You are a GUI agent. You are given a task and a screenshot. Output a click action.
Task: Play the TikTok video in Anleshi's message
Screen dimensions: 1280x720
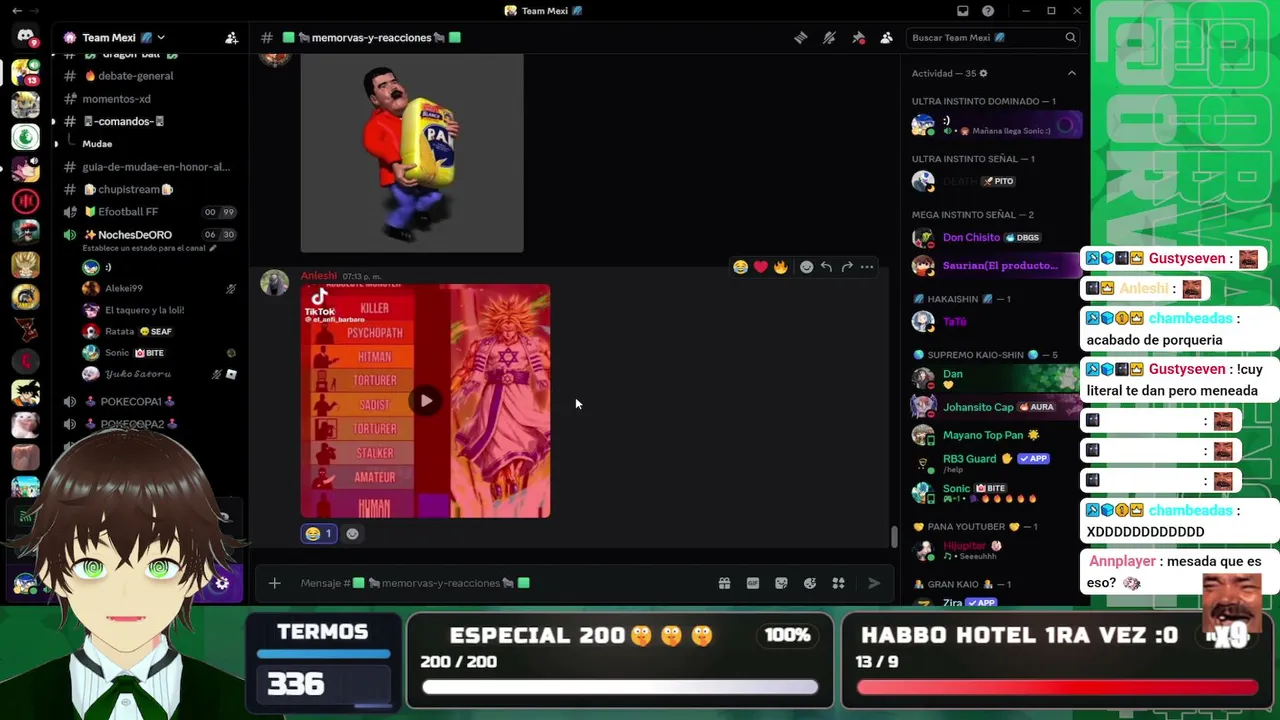(x=426, y=401)
